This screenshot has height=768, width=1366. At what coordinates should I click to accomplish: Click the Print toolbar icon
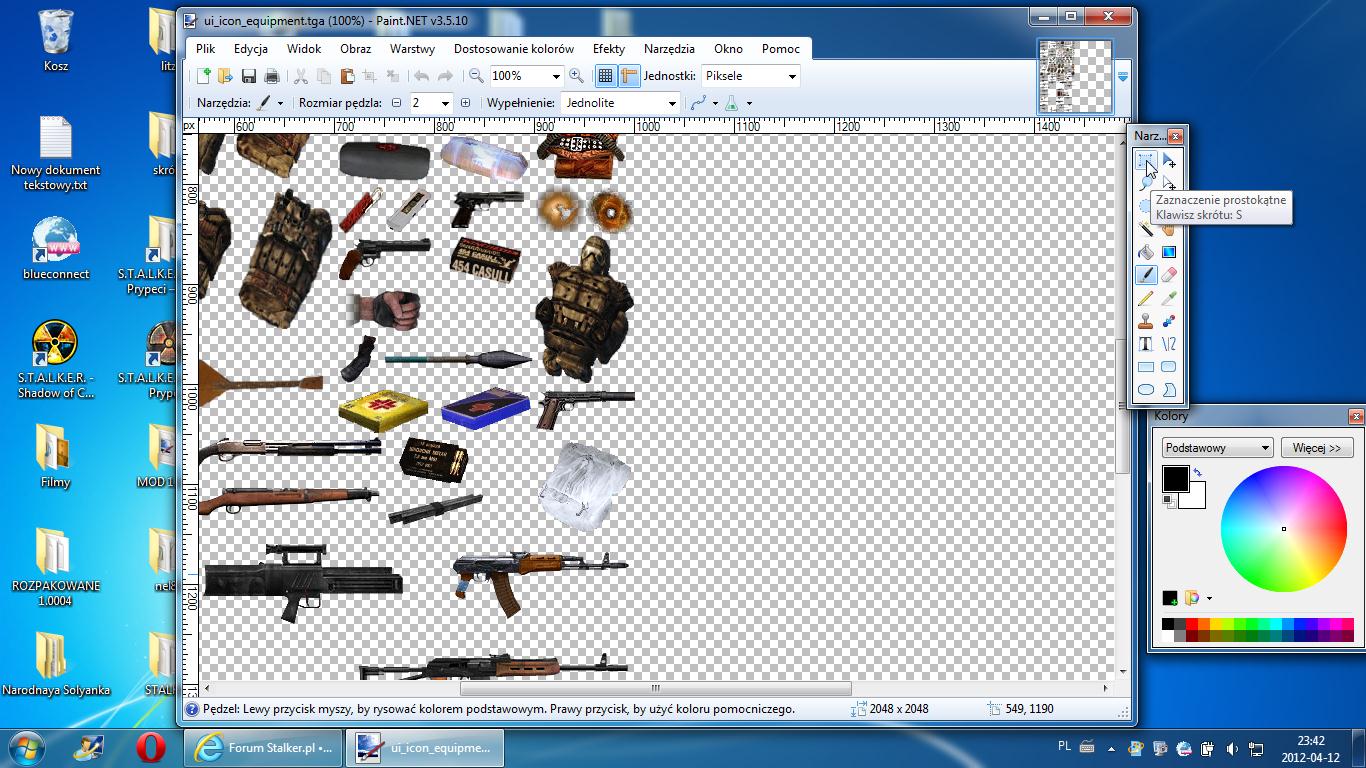point(272,76)
